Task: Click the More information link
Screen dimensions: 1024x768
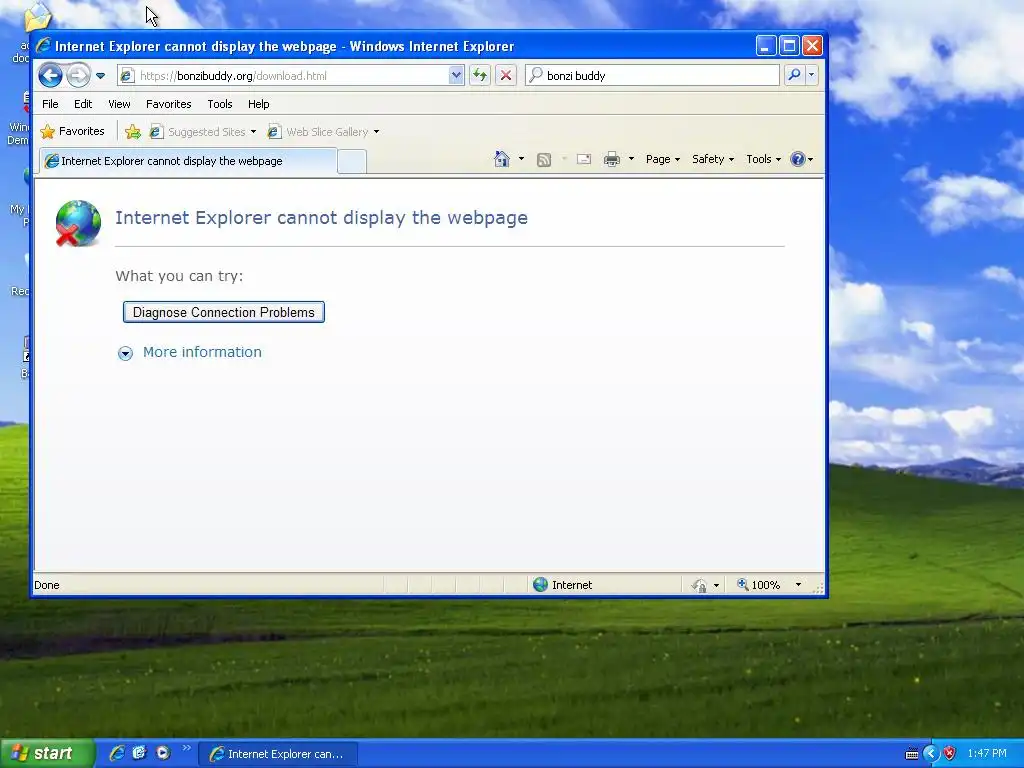Action: [202, 352]
